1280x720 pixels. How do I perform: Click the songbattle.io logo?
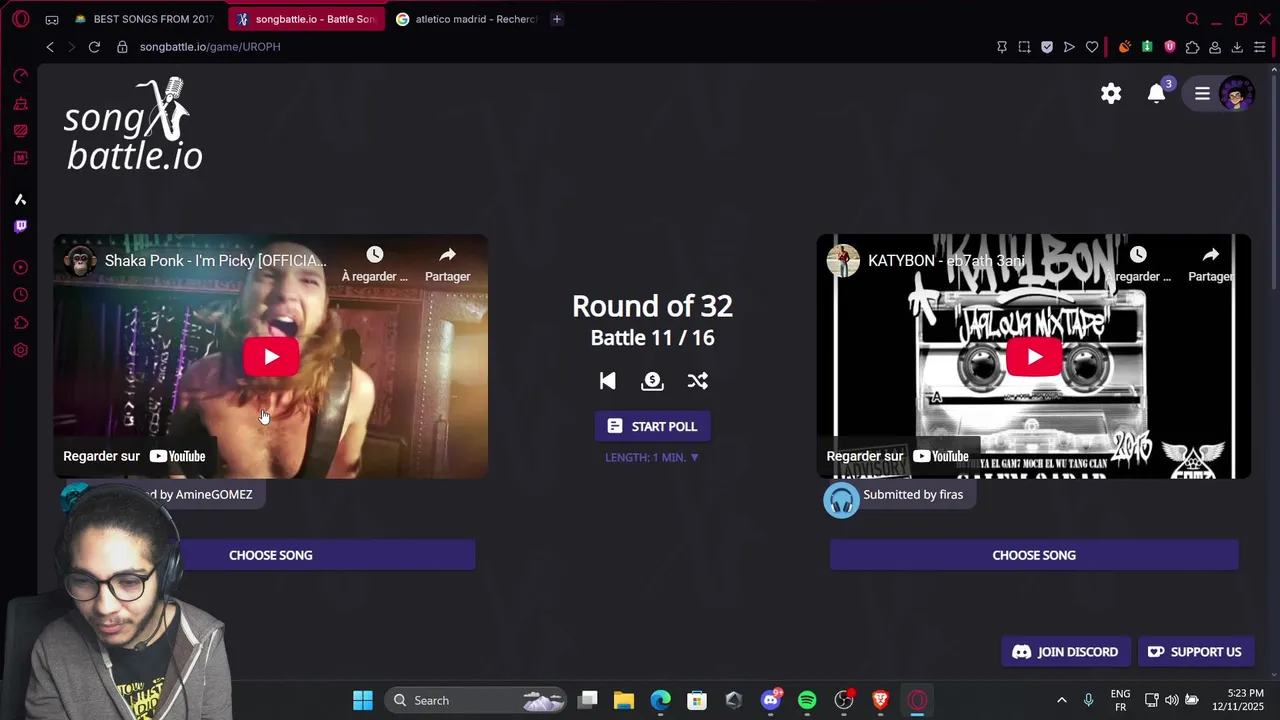[x=133, y=124]
